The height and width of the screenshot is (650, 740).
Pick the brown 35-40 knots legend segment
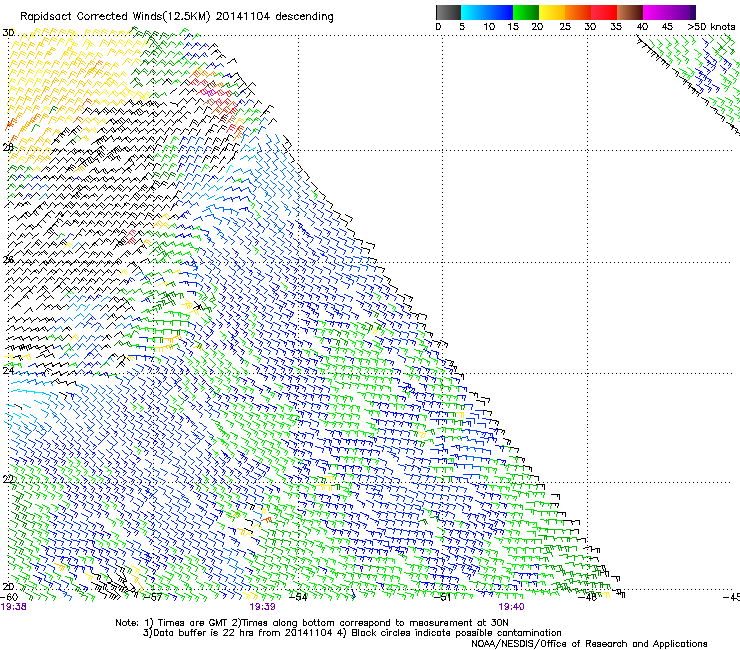coord(630,12)
